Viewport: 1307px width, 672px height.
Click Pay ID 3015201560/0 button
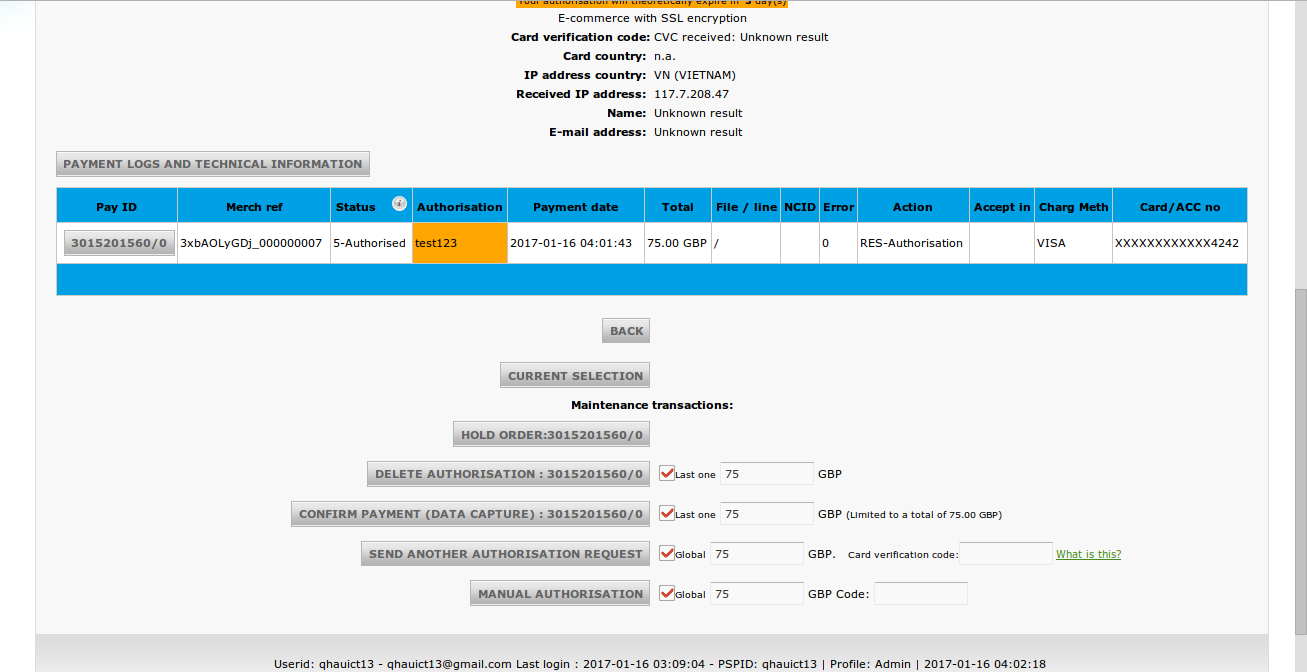(119, 243)
